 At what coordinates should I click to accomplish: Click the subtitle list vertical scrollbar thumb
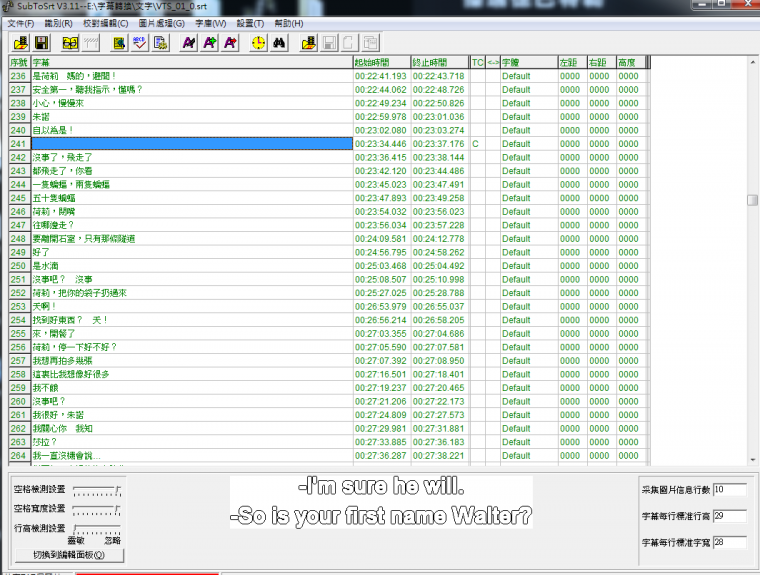pos(752,200)
